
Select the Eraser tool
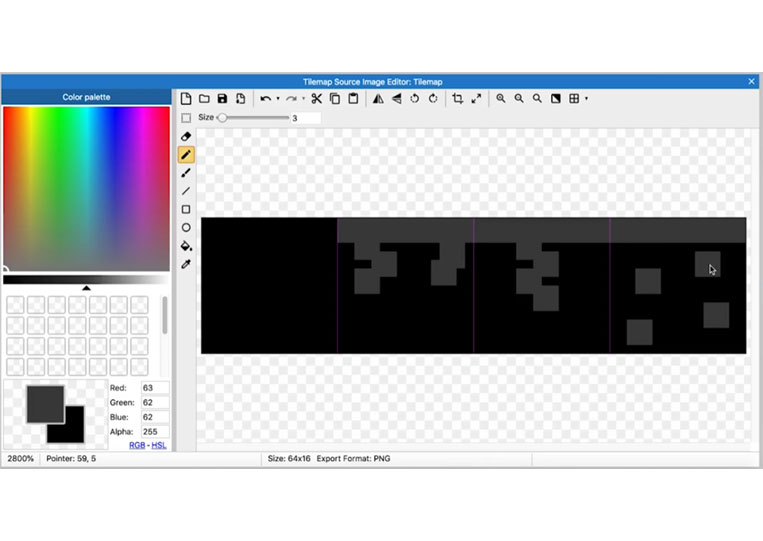[x=186, y=137]
